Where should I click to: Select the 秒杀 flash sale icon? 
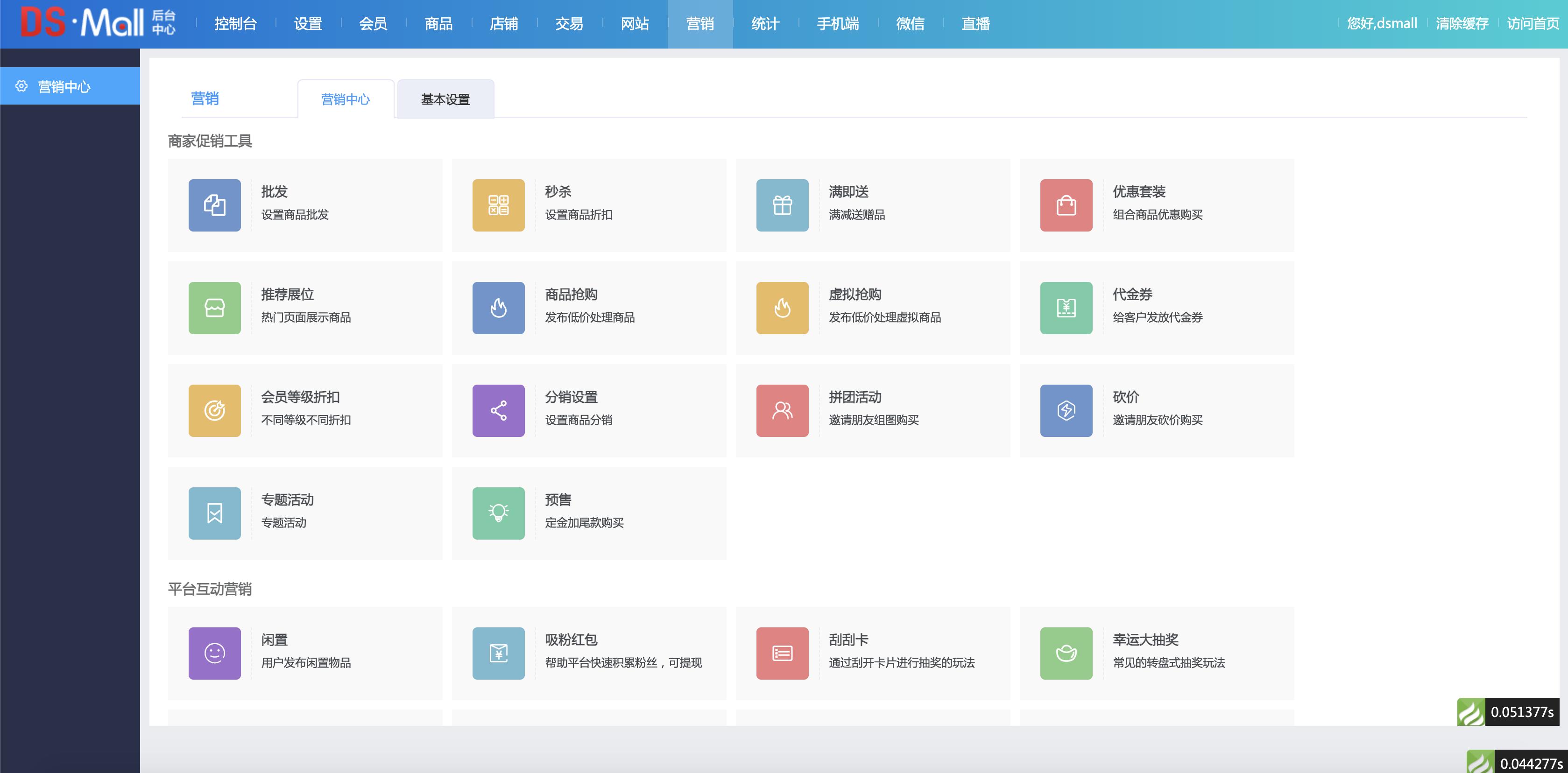[498, 205]
